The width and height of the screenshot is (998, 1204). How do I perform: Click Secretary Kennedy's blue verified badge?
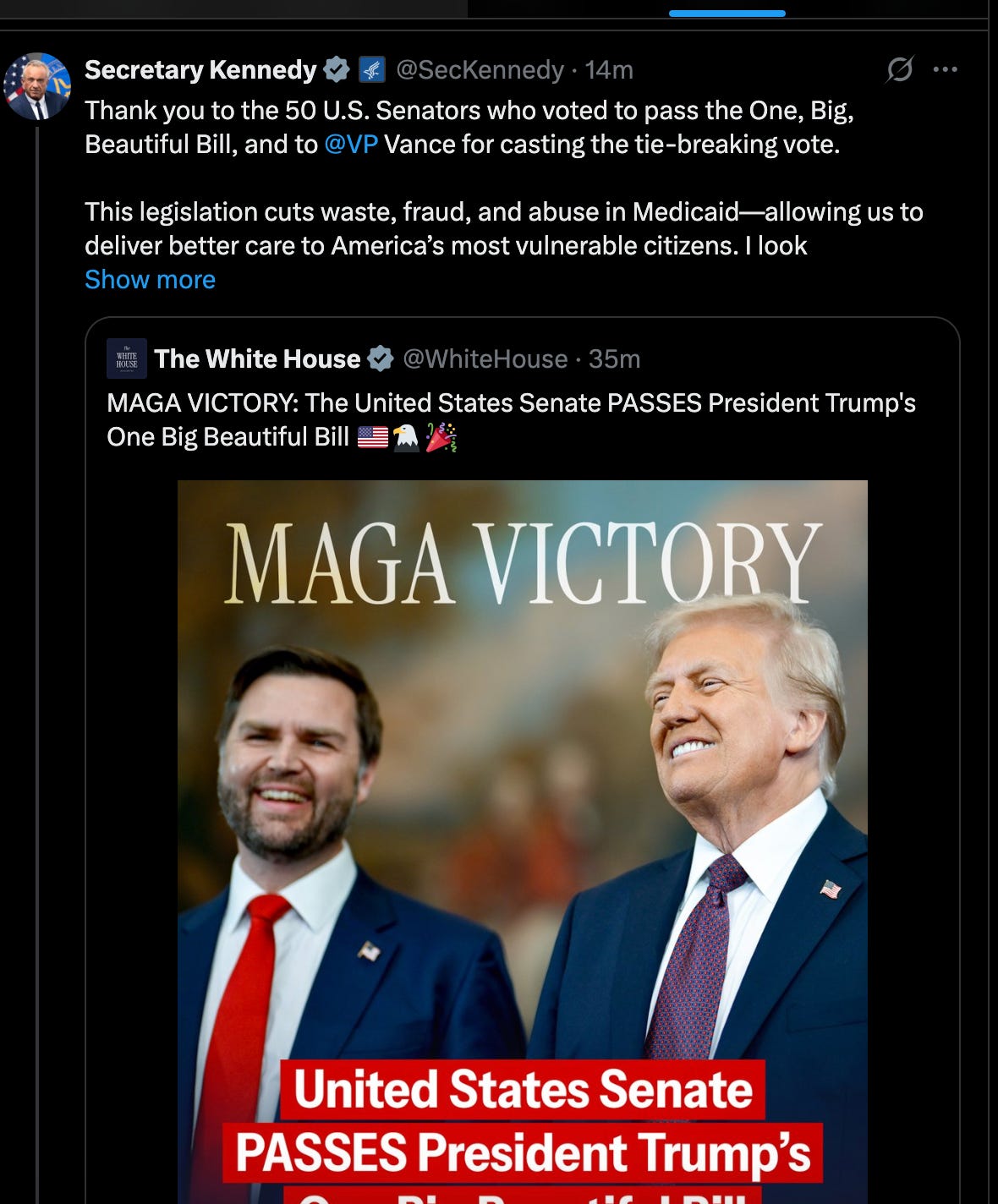[337, 69]
